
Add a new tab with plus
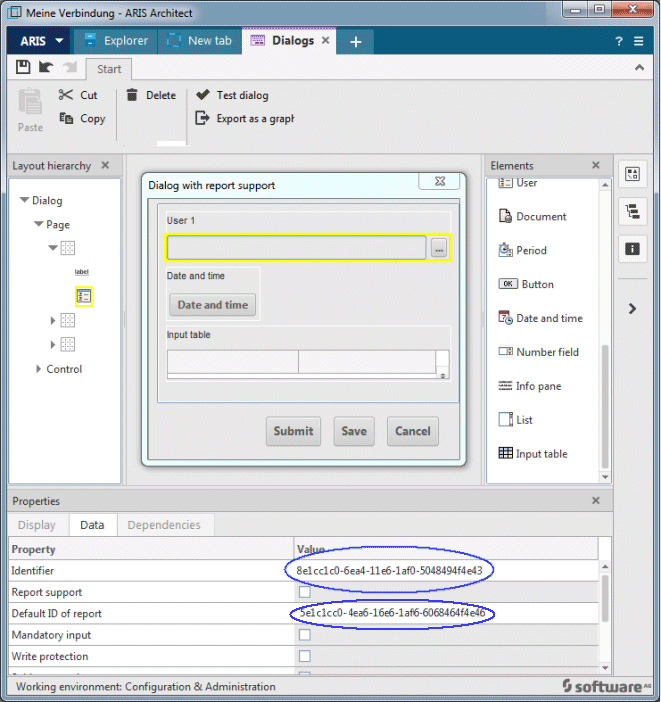tap(356, 42)
